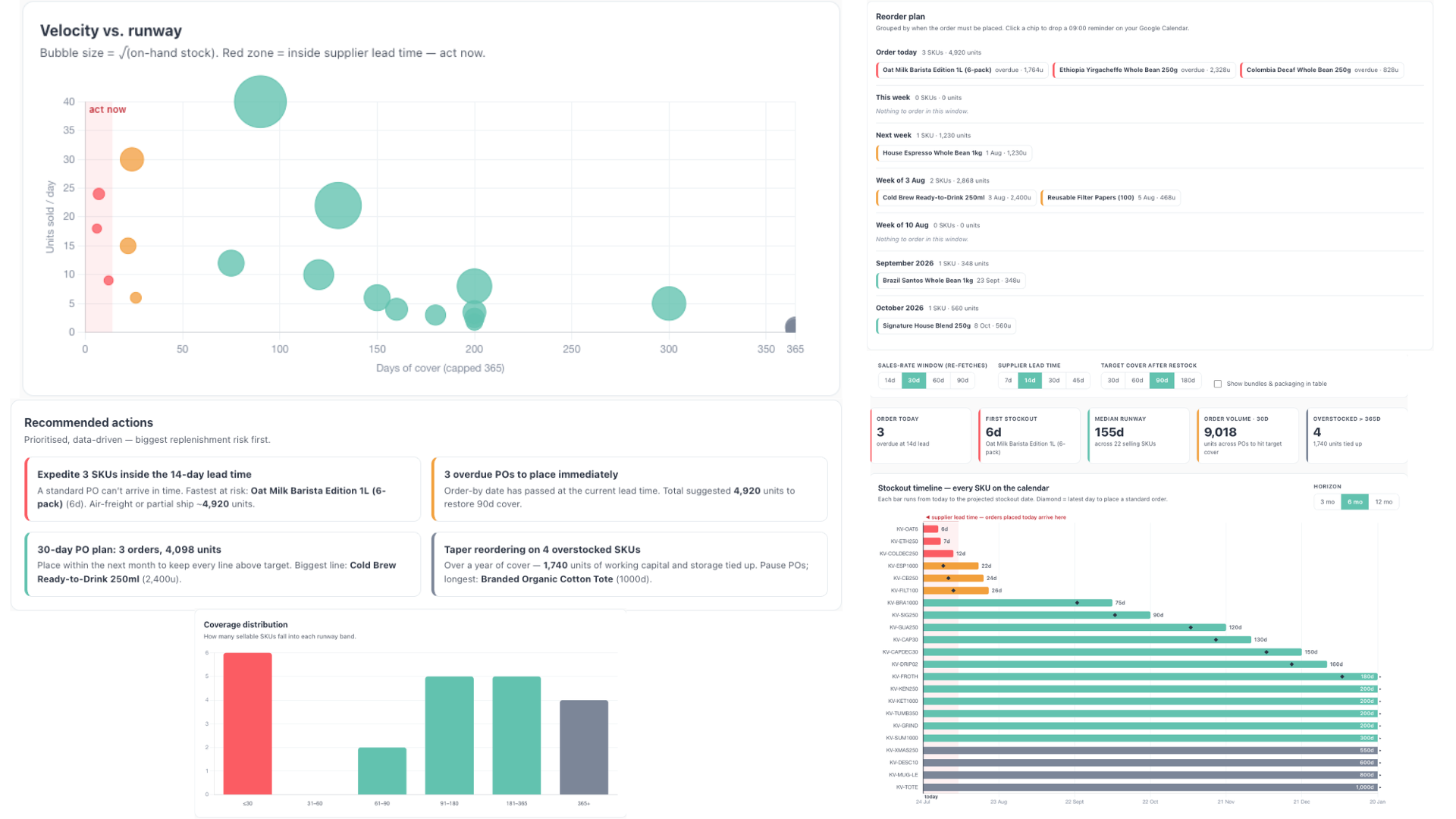Click the red bubble at 25 units/day
The height and width of the screenshot is (819, 1456).
click(x=99, y=194)
